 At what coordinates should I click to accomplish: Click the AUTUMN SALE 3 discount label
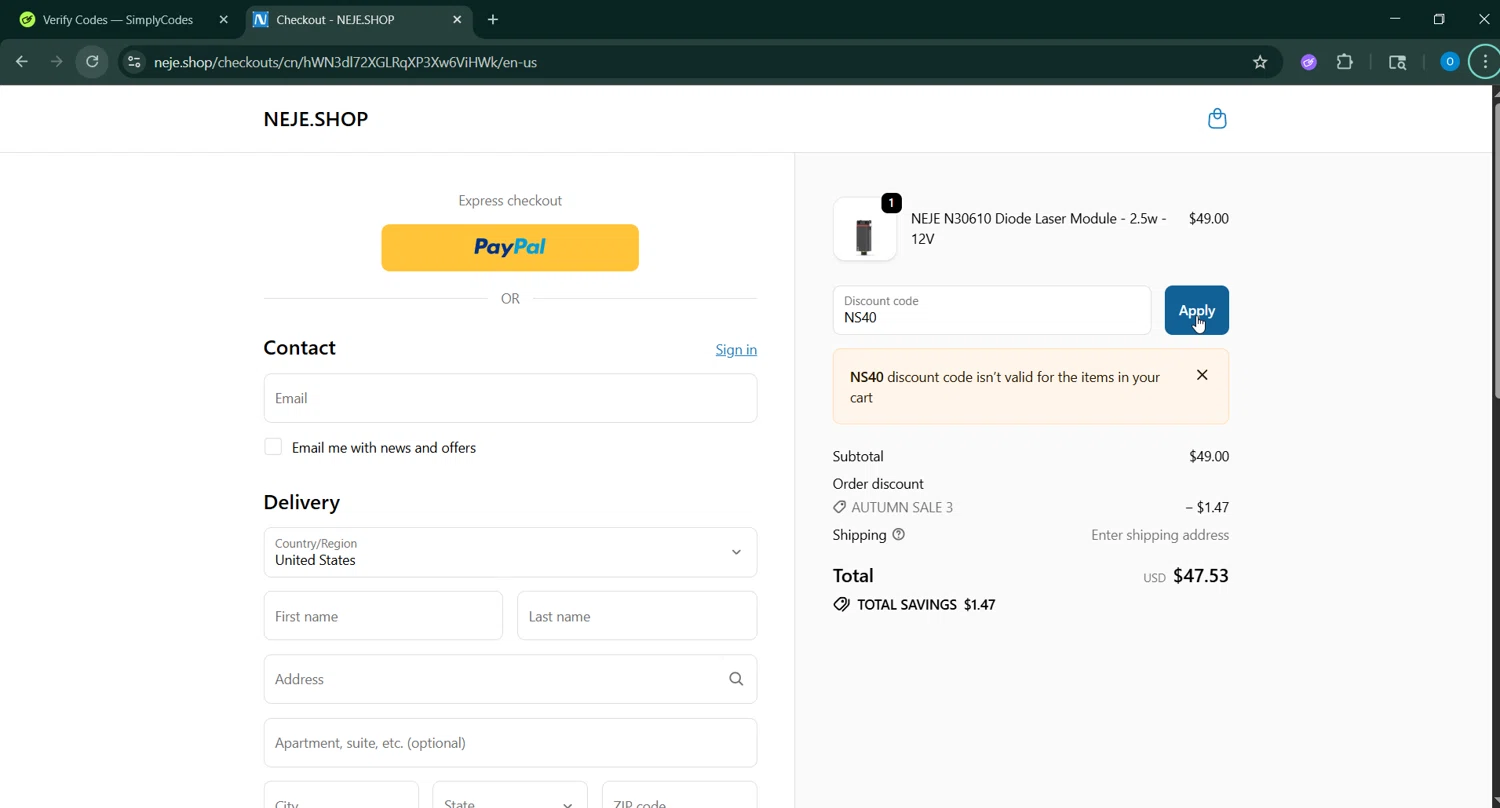tap(902, 507)
